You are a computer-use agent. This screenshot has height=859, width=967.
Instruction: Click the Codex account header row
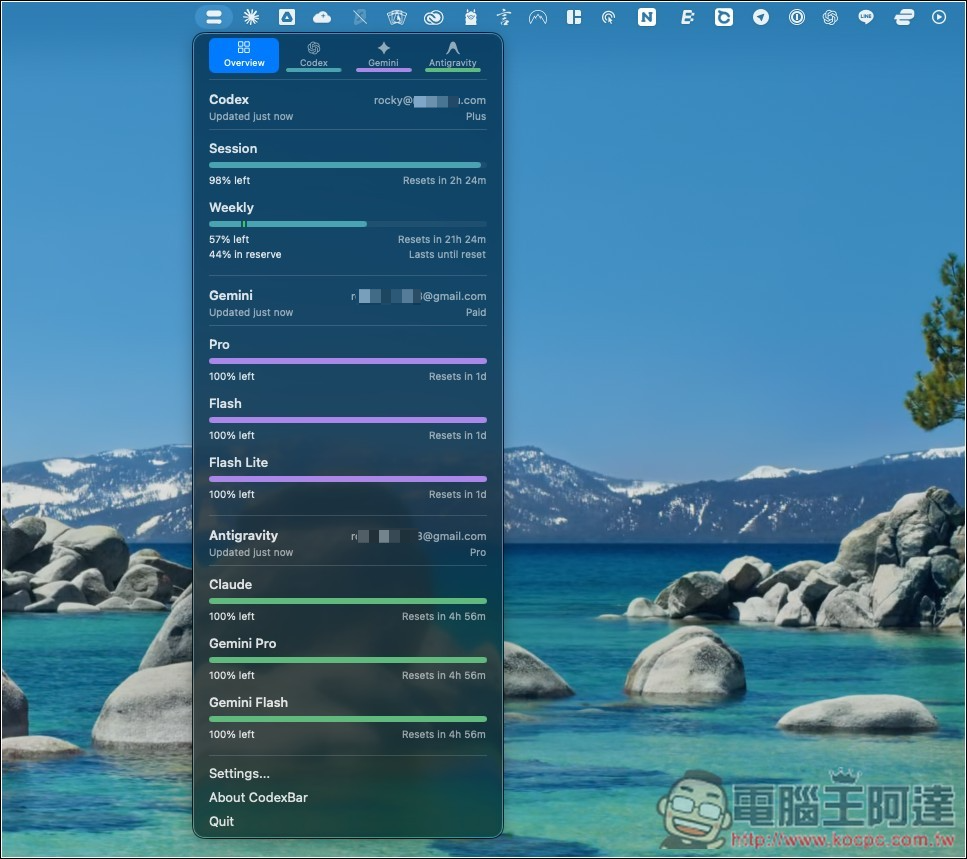(x=347, y=107)
